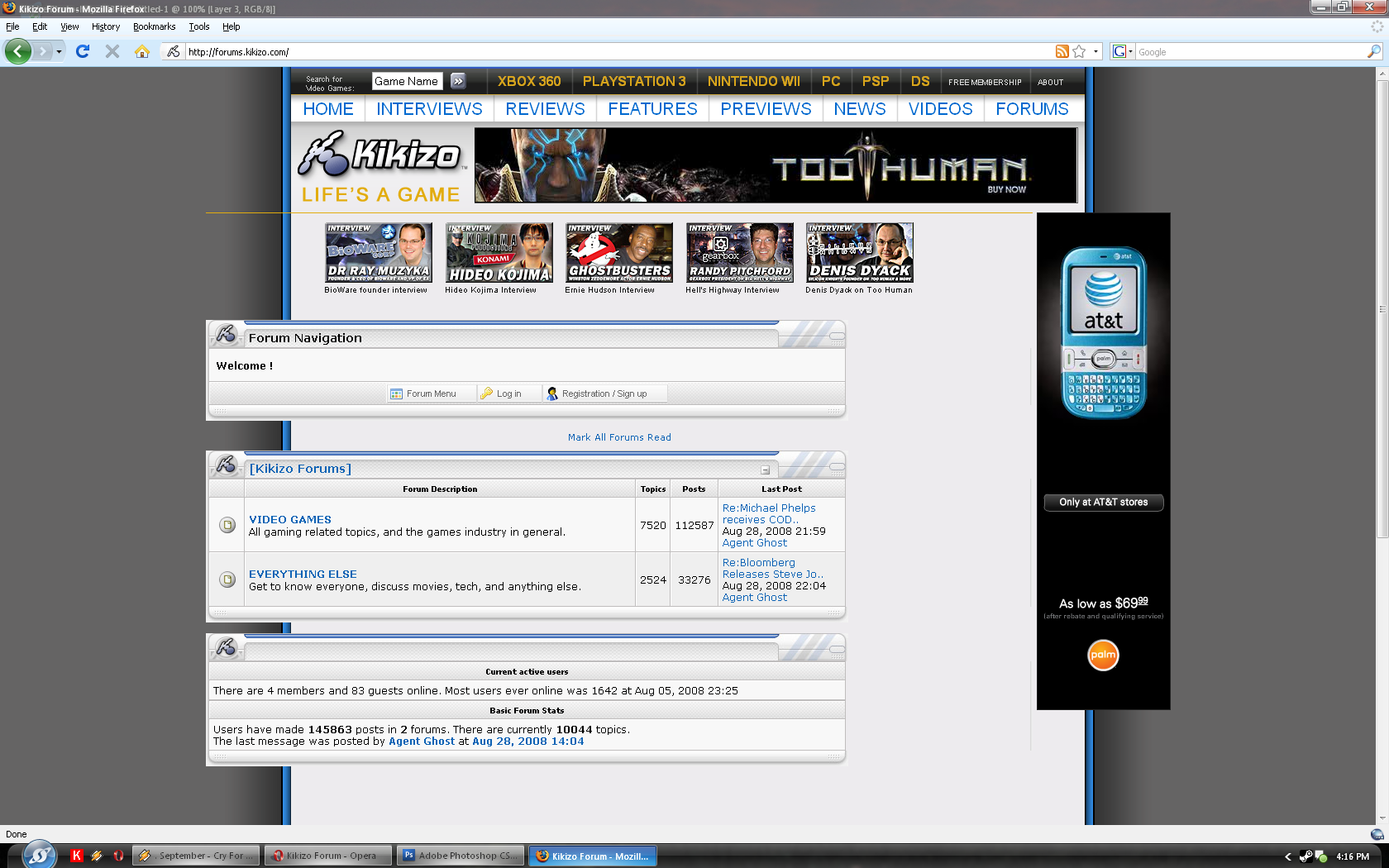Open the Bookmarks menu

[155, 26]
